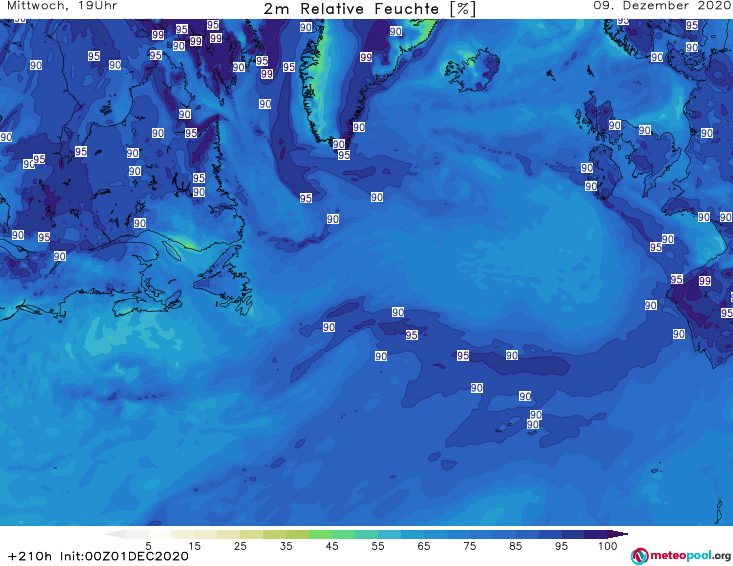Screen dimensions: 733x566
Task: Click the legend value 25
Action: coord(240,546)
